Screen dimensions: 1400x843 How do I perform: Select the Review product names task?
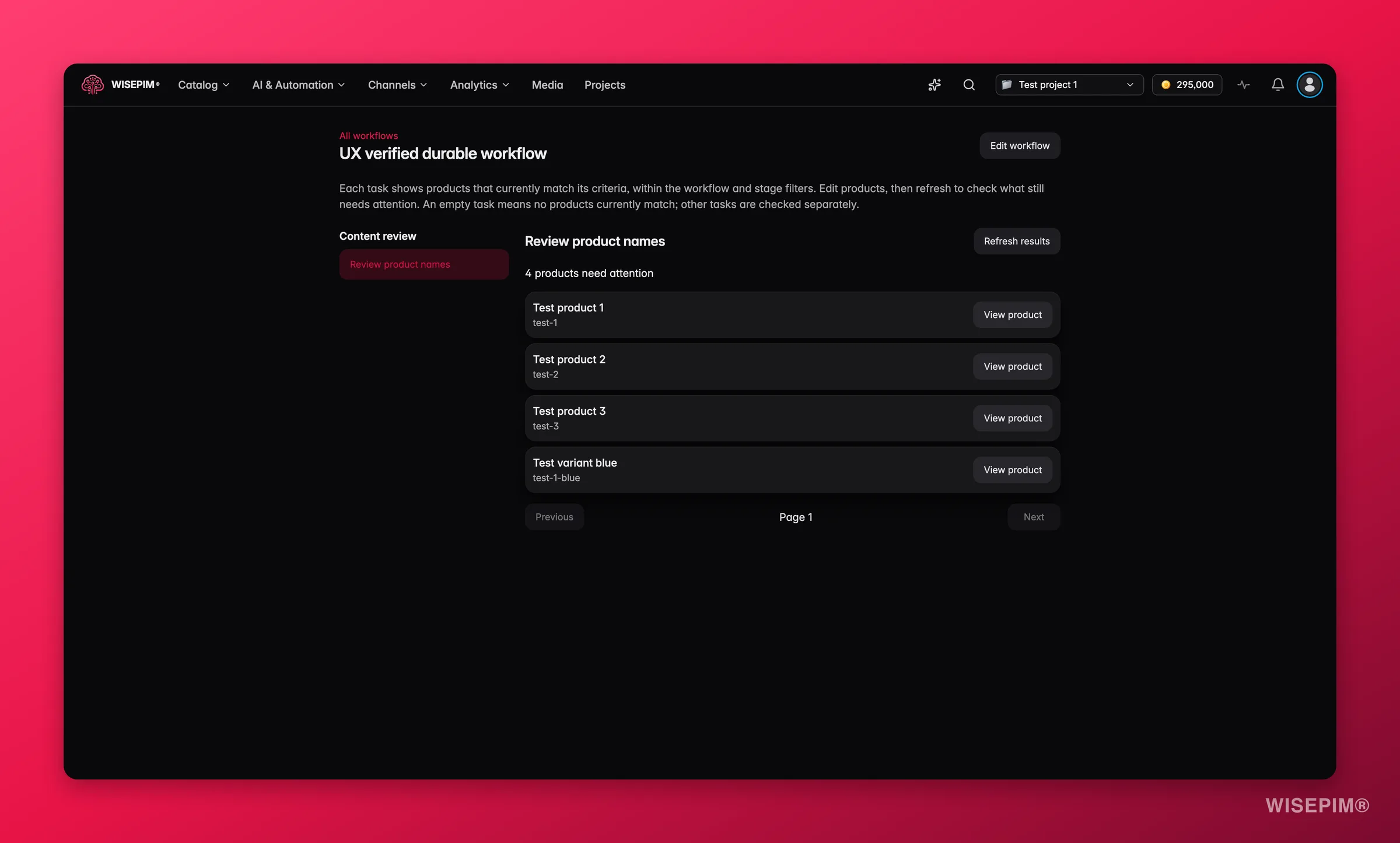424,264
